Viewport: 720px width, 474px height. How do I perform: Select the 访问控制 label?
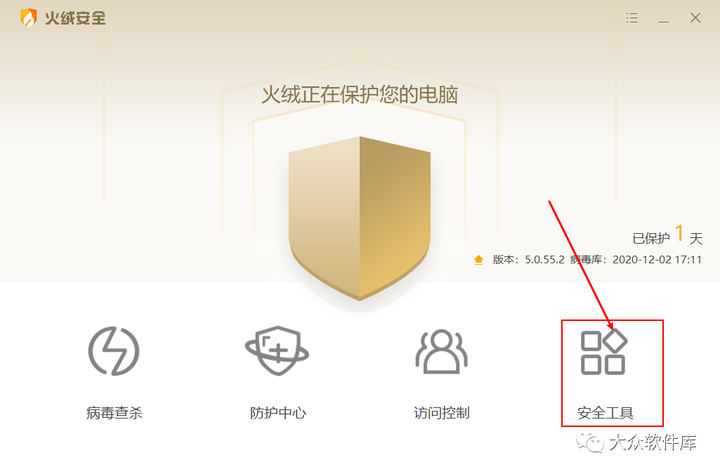[441, 413]
